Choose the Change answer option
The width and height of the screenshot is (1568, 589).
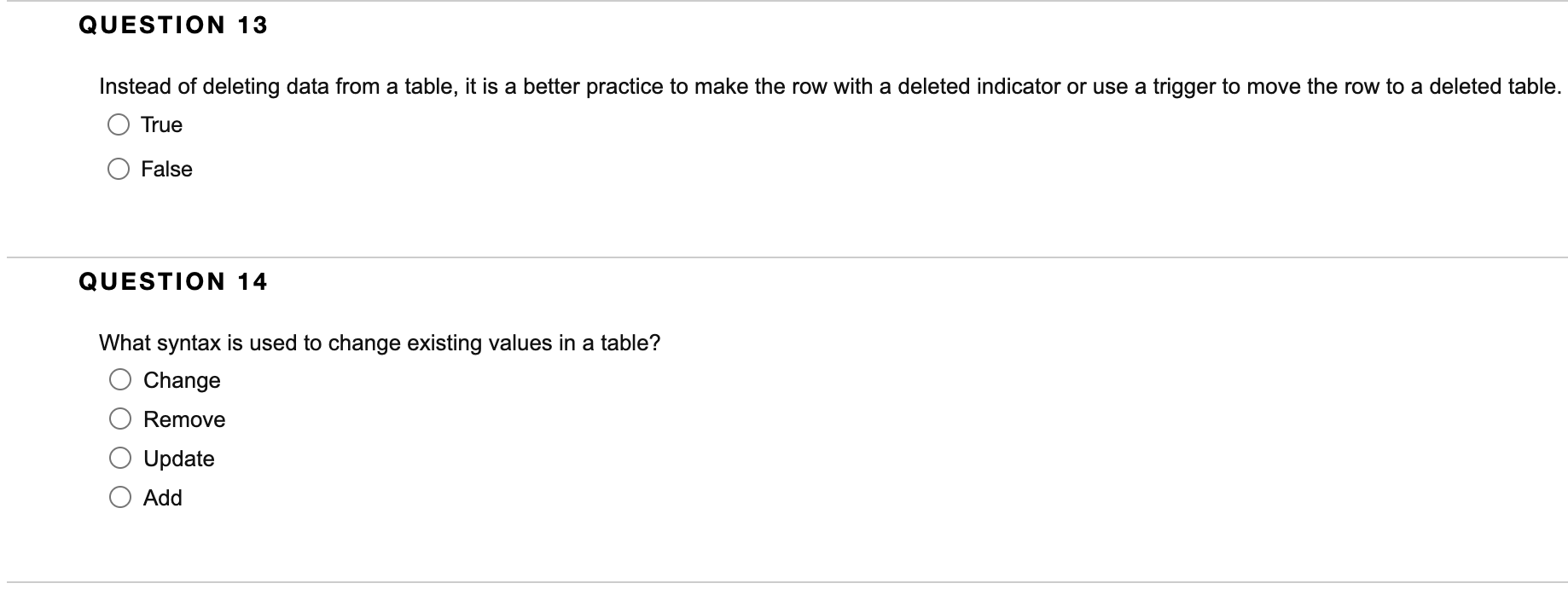tap(122, 379)
